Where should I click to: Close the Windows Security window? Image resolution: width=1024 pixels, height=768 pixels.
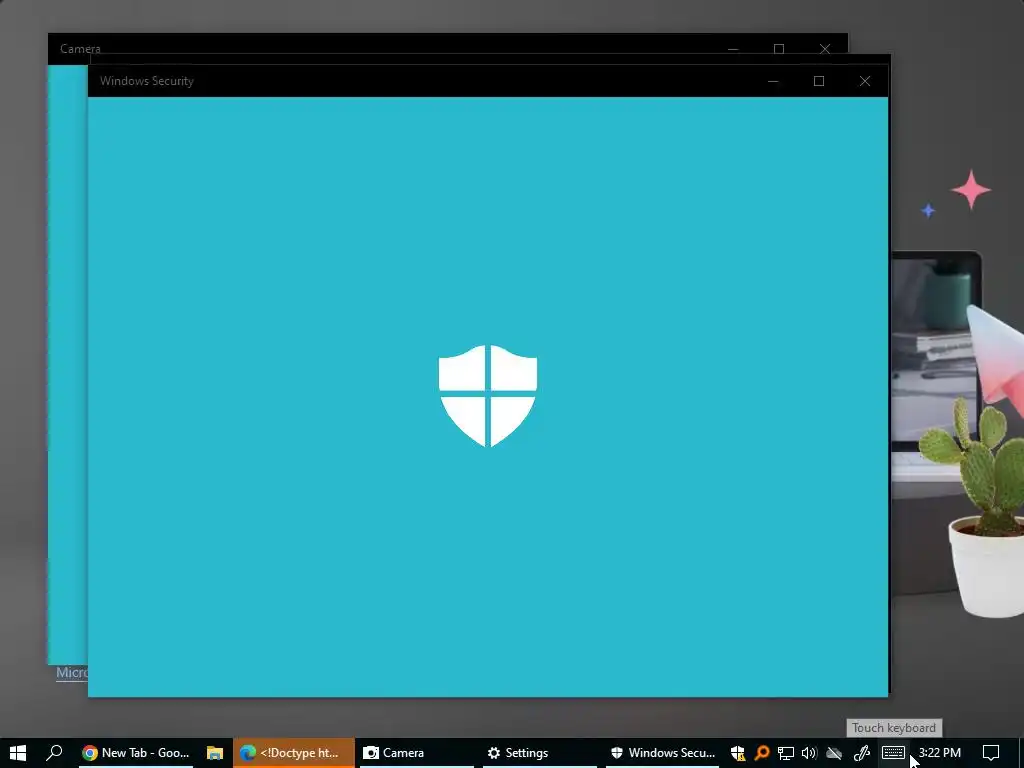865,81
